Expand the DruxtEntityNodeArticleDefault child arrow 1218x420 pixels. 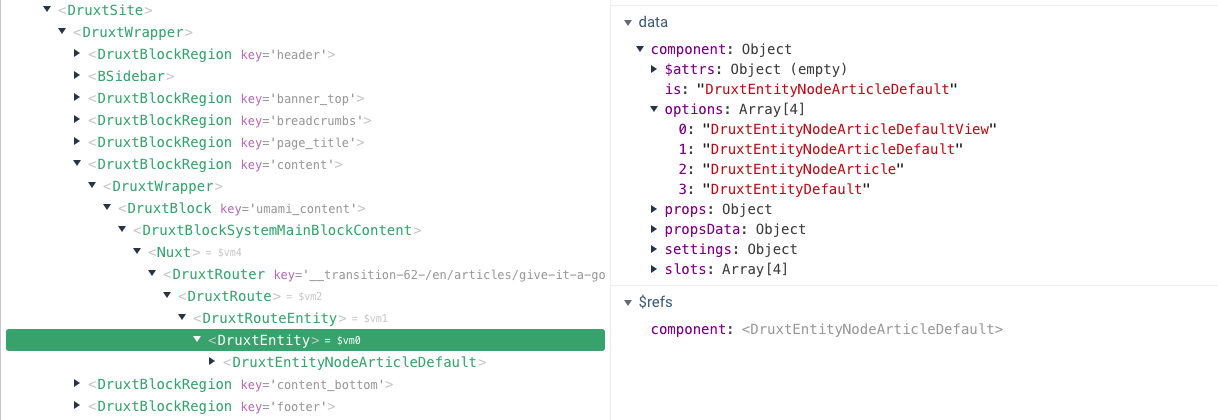(212, 362)
